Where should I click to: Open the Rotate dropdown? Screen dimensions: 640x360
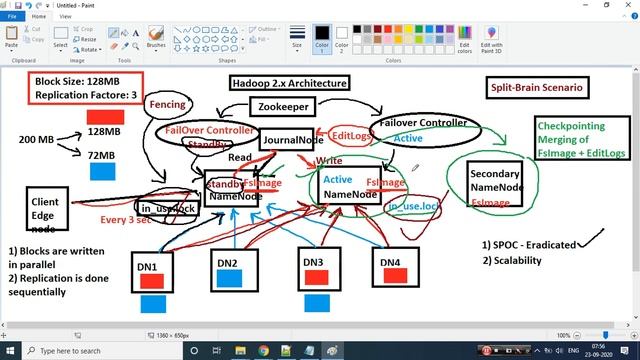tap(88, 50)
